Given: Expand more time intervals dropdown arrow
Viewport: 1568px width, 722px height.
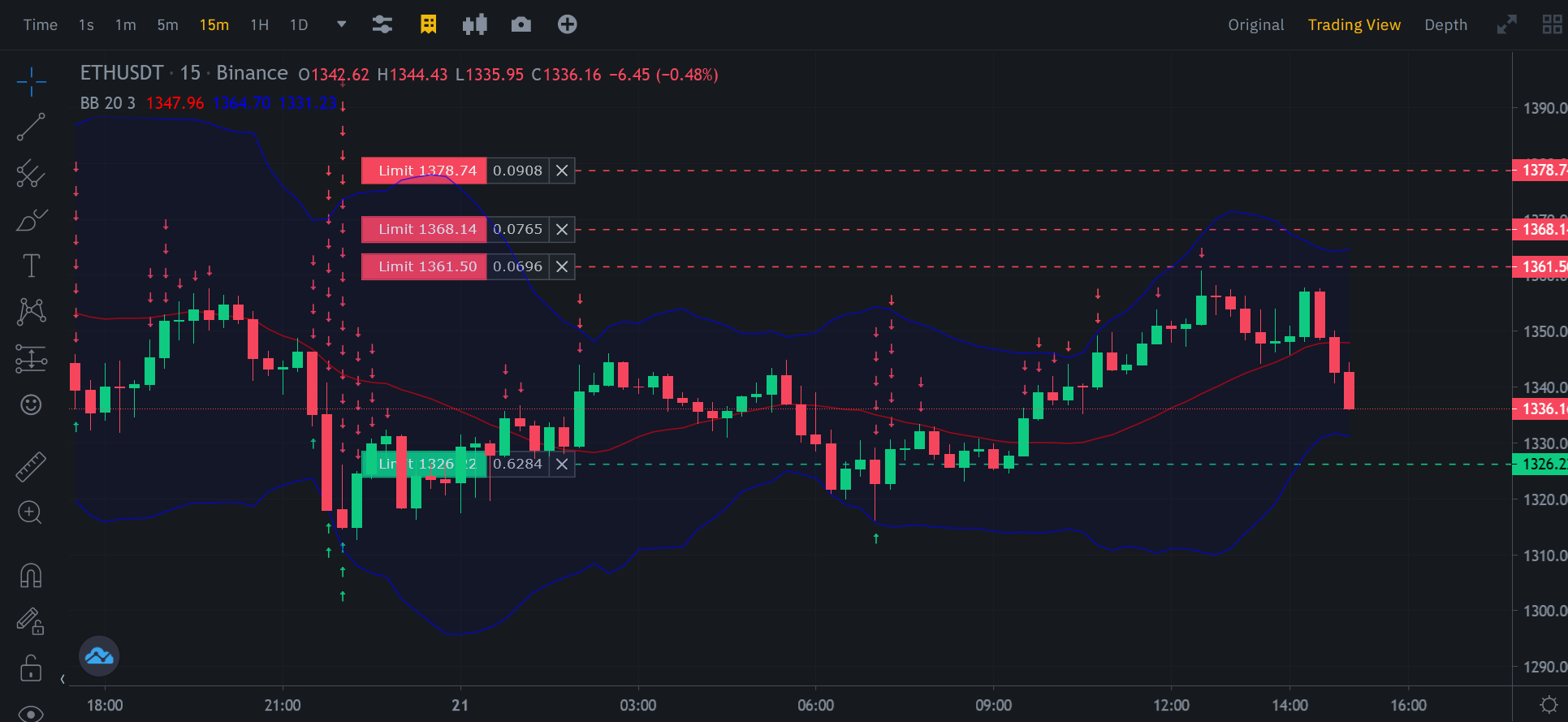Looking at the screenshot, I should (x=342, y=24).
